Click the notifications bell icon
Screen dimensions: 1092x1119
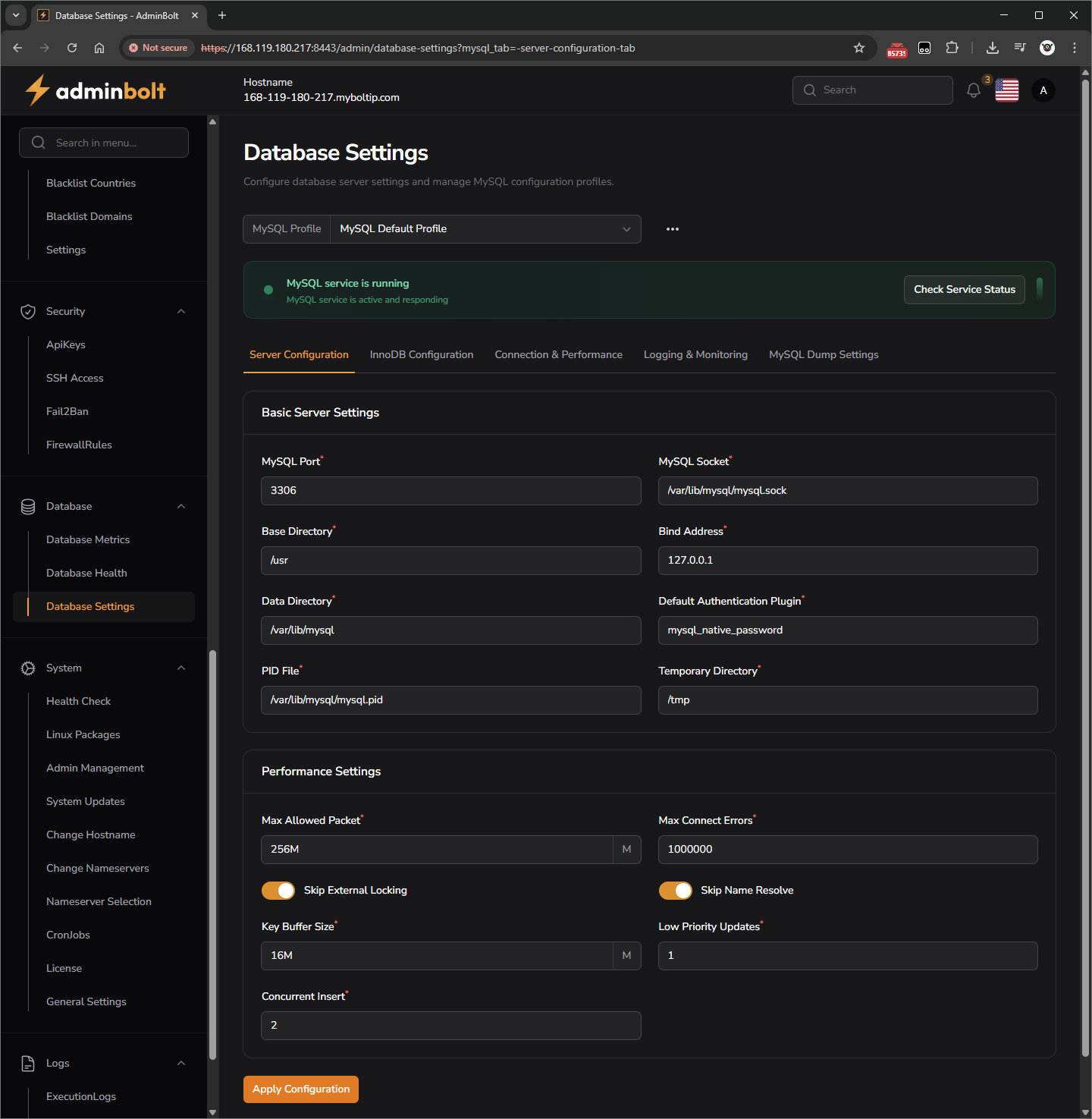(974, 91)
